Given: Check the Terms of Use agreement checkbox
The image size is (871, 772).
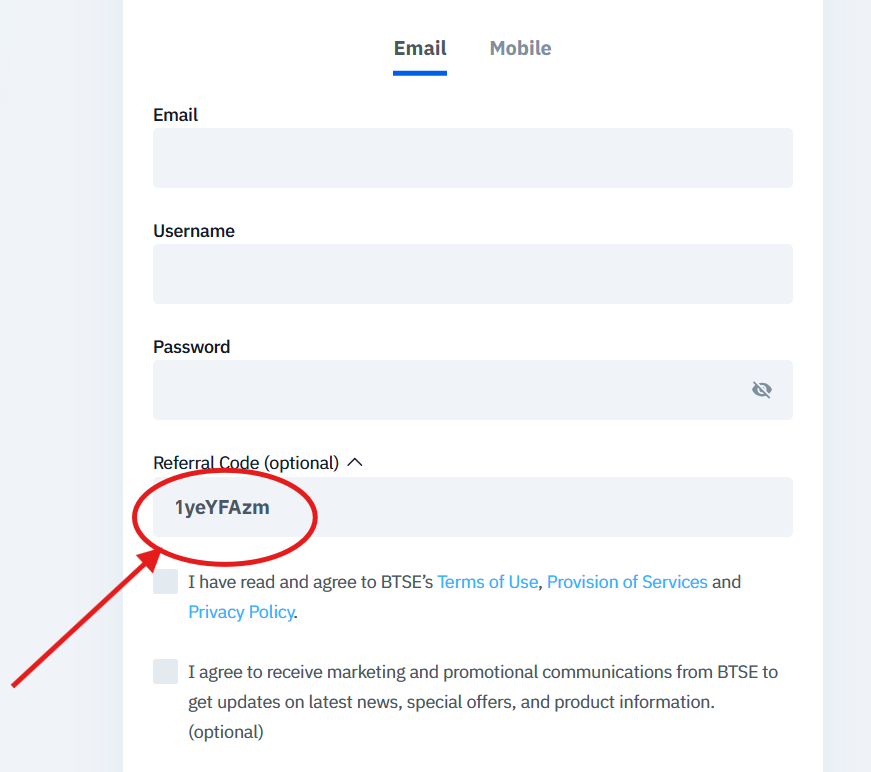Looking at the screenshot, I should pyautogui.click(x=164, y=581).
